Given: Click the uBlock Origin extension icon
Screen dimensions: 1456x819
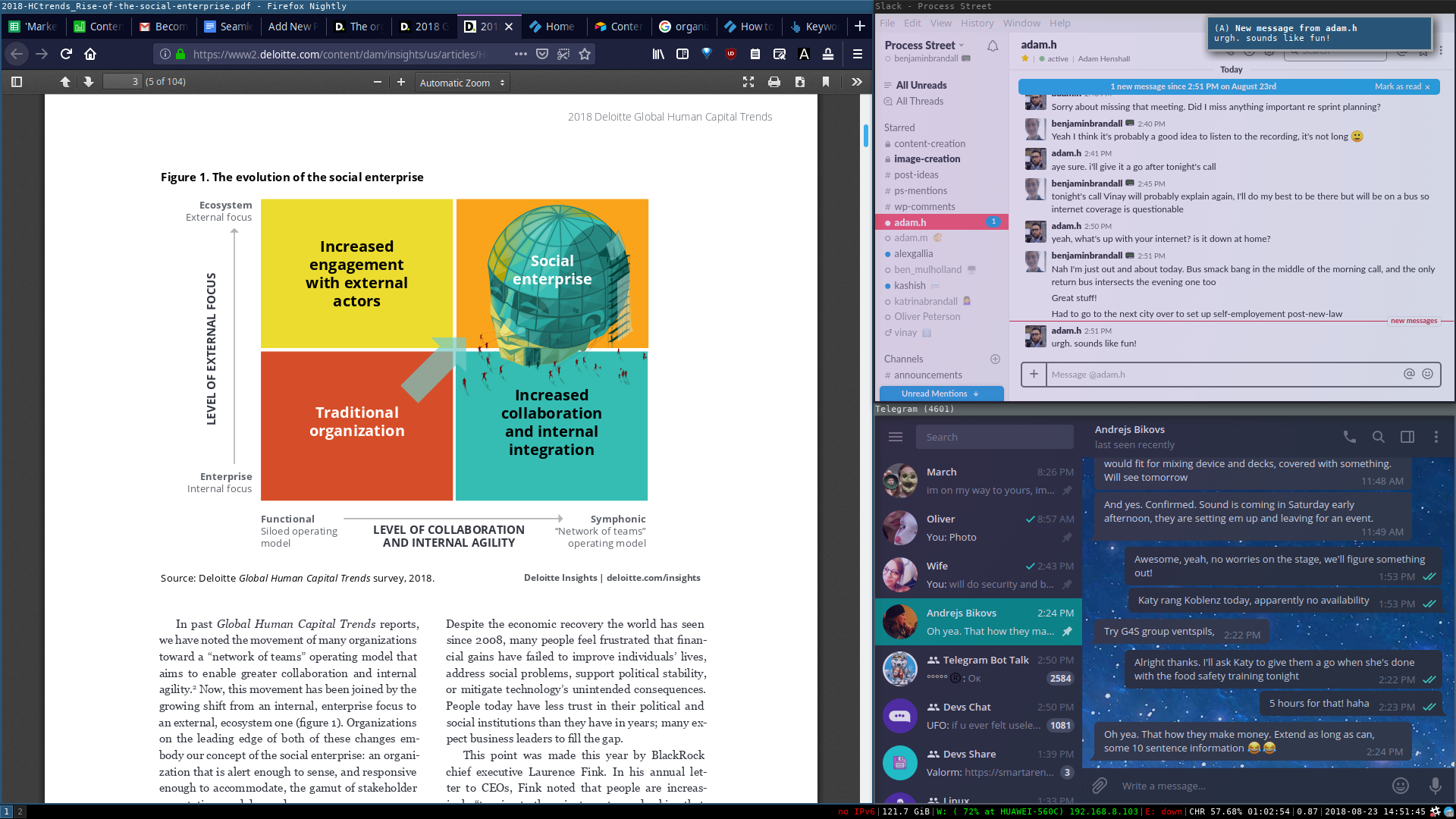Looking at the screenshot, I should [x=731, y=54].
